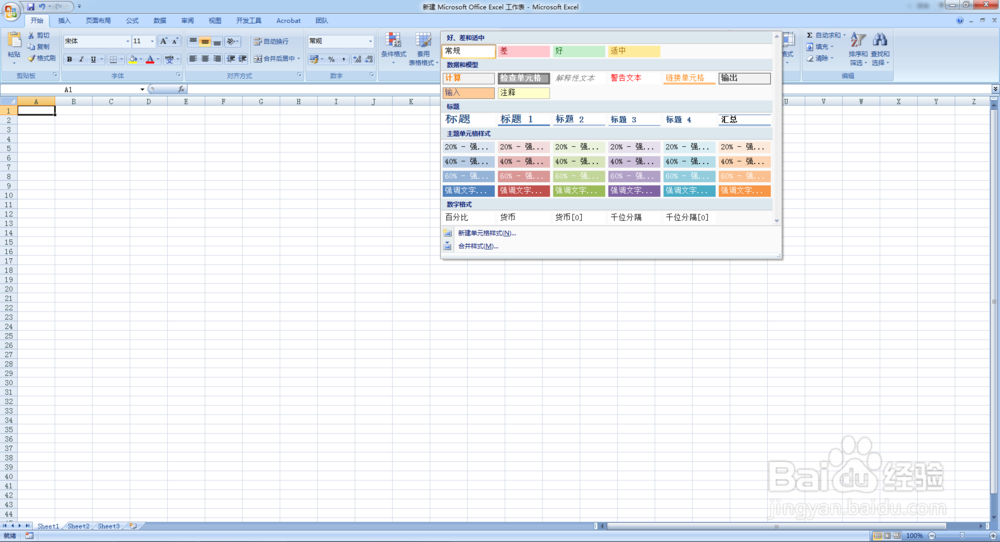Screen dimensions: 1000x542
Task: Click the Insert Worksheet tab icon
Action: click(x=133, y=526)
